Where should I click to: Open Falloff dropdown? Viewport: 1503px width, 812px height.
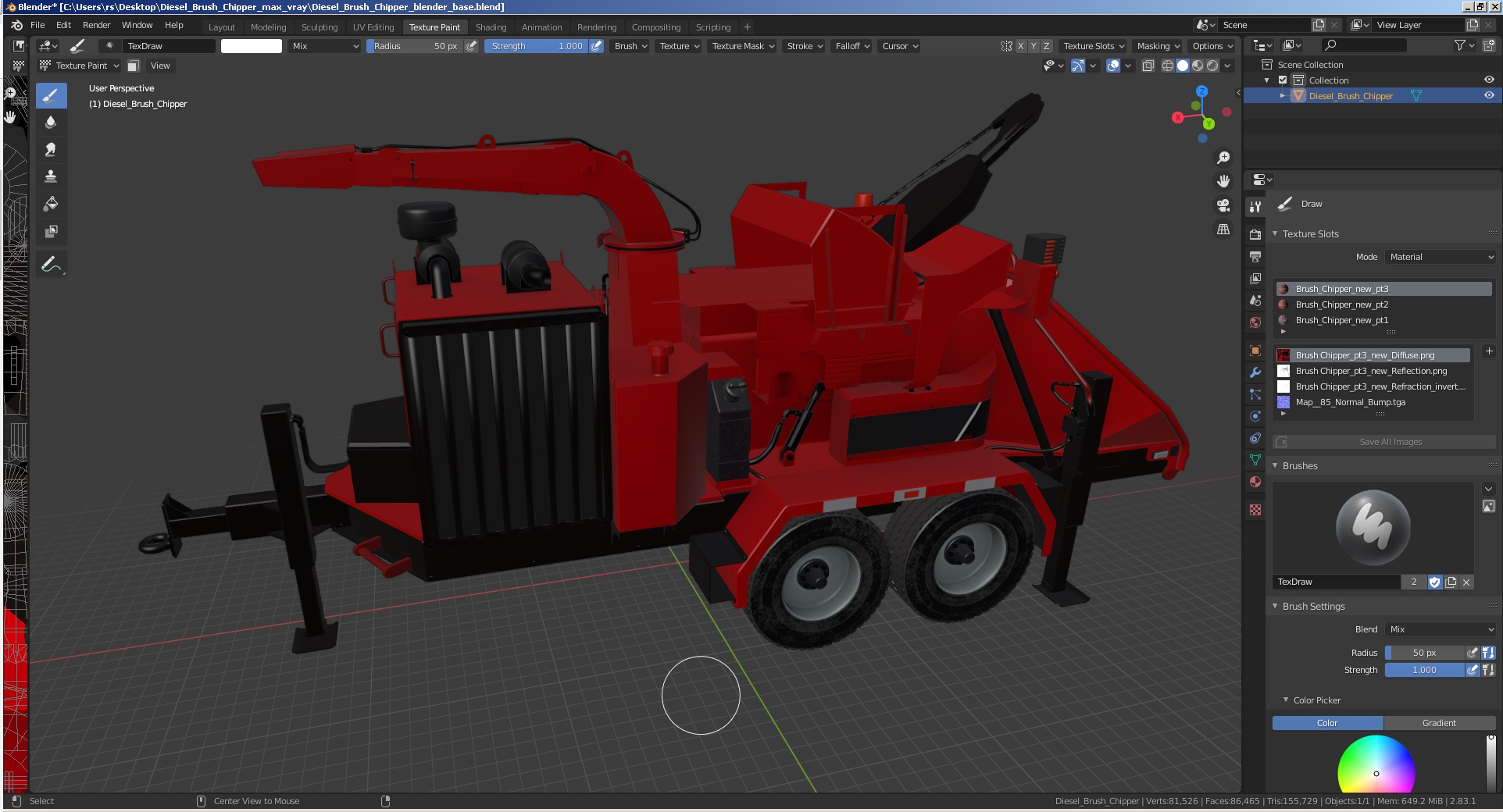pyautogui.click(x=852, y=46)
